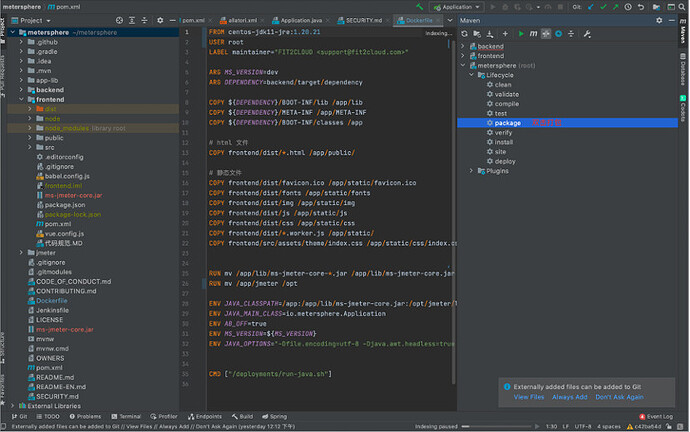Open the Git tool window button

(19, 416)
